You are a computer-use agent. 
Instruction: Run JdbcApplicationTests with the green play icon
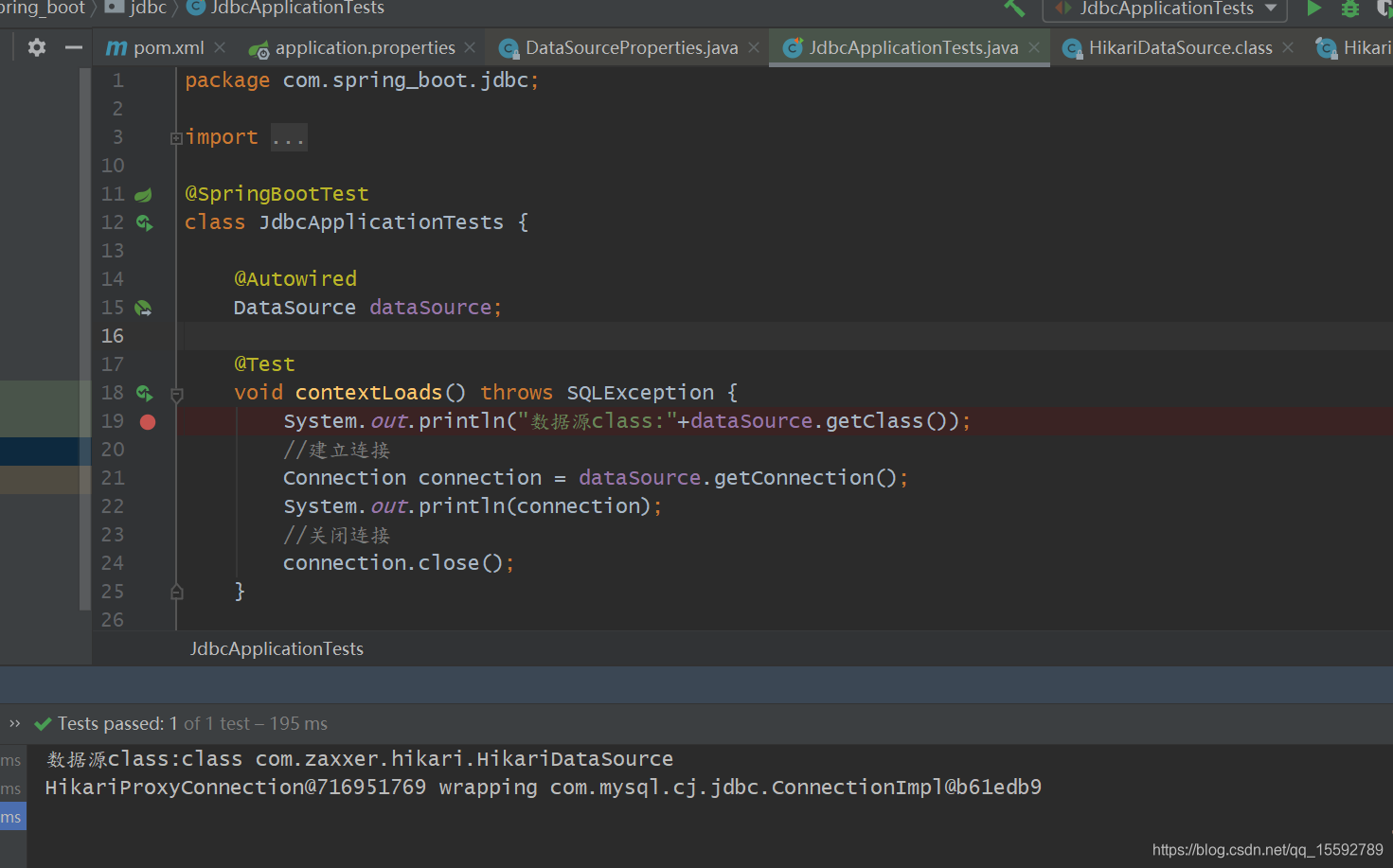click(1313, 9)
